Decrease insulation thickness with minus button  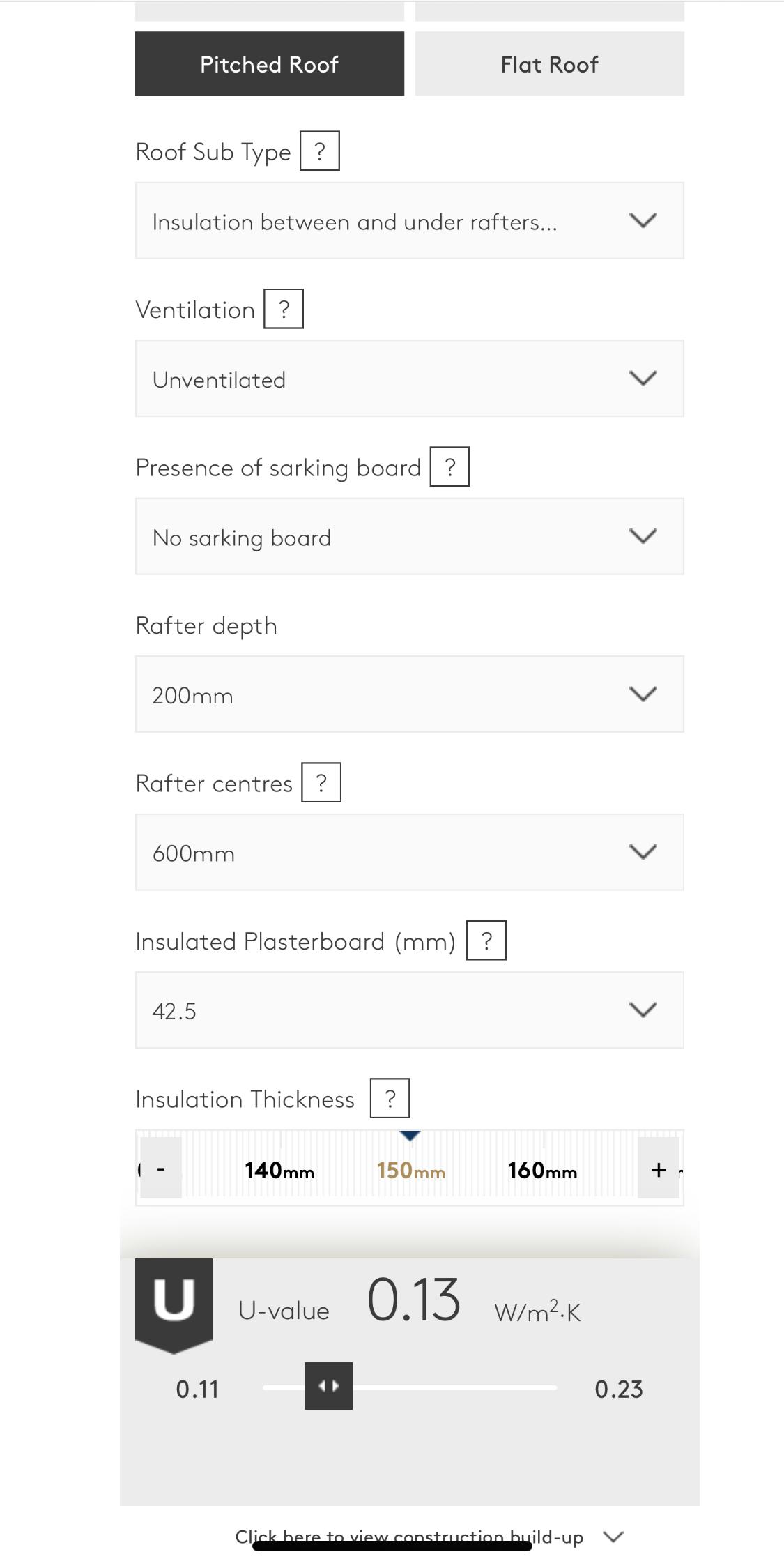tap(161, 1169)
